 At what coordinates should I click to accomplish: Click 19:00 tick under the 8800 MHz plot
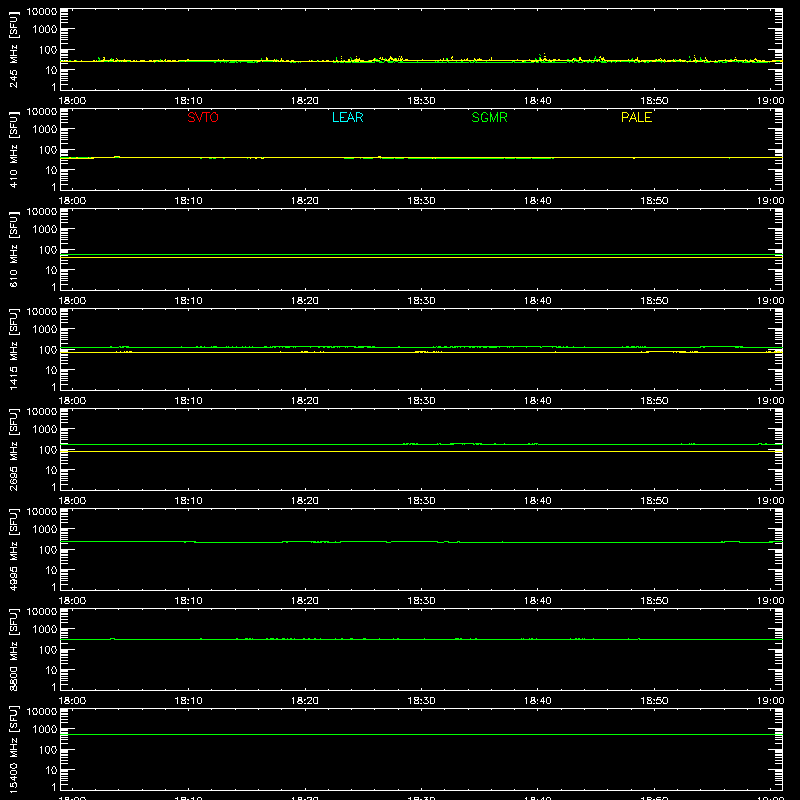(x=770, y=701)
